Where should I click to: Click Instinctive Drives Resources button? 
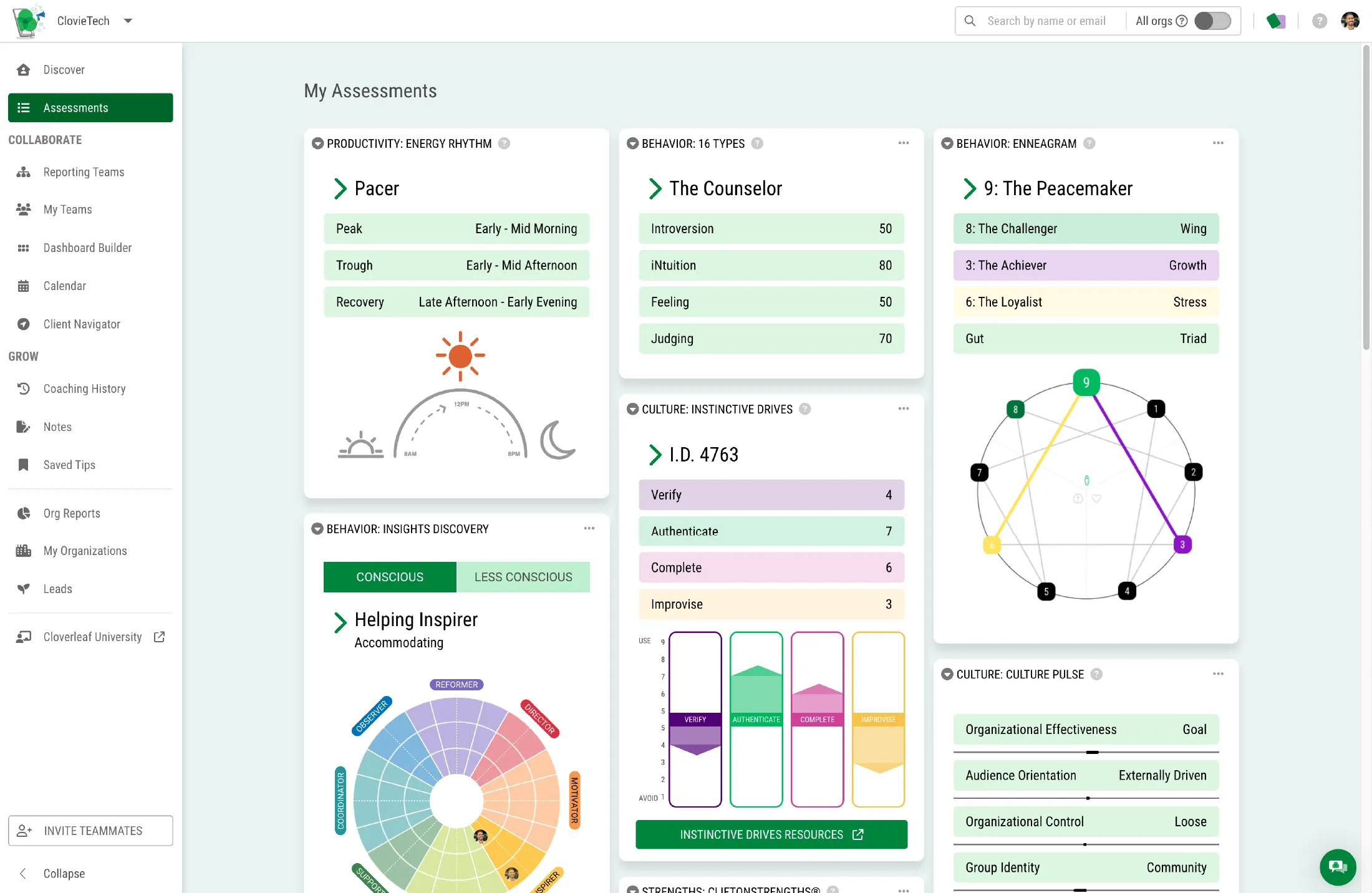[771, 834]
